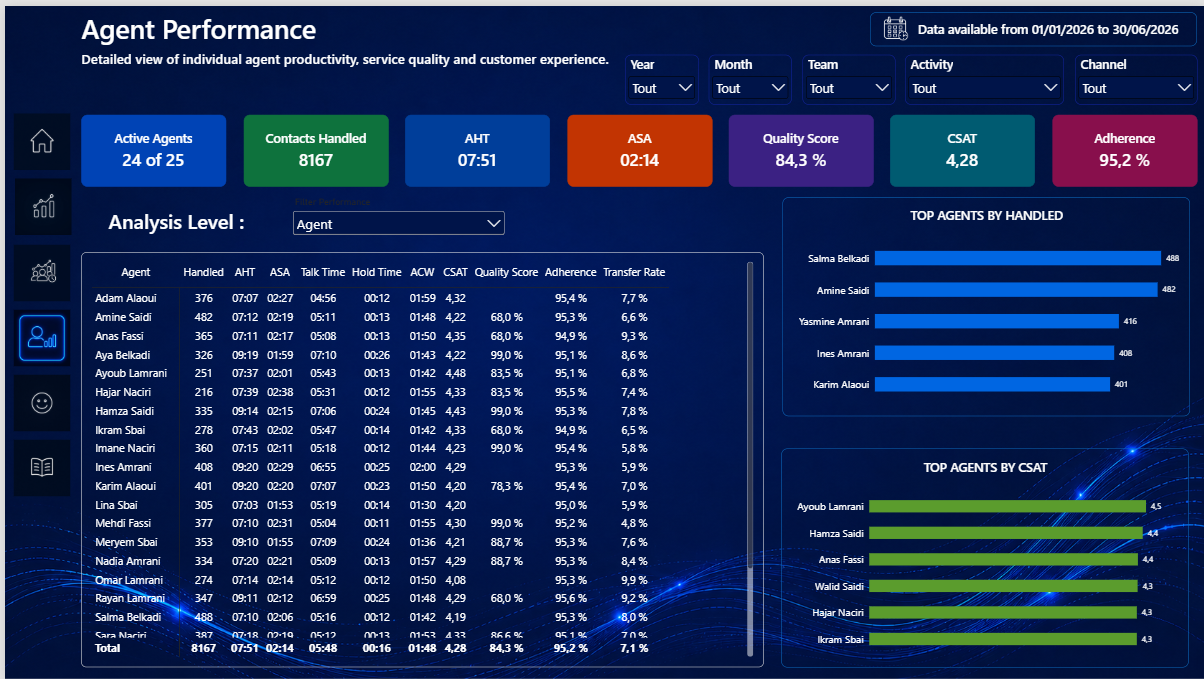Select Hajar Naciri name in table

click(125, 392)
